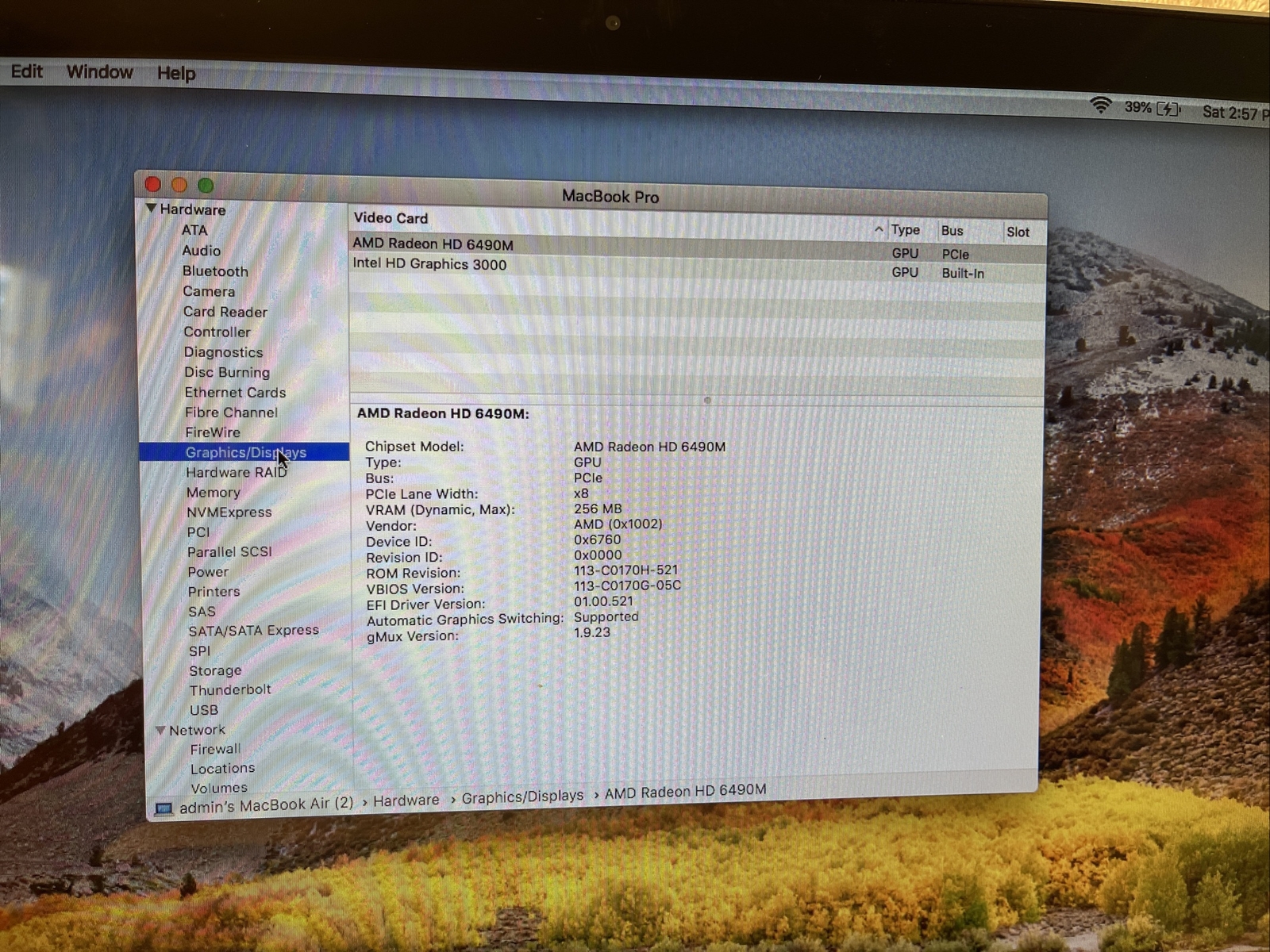Open the Help menu

click(175, 74)
